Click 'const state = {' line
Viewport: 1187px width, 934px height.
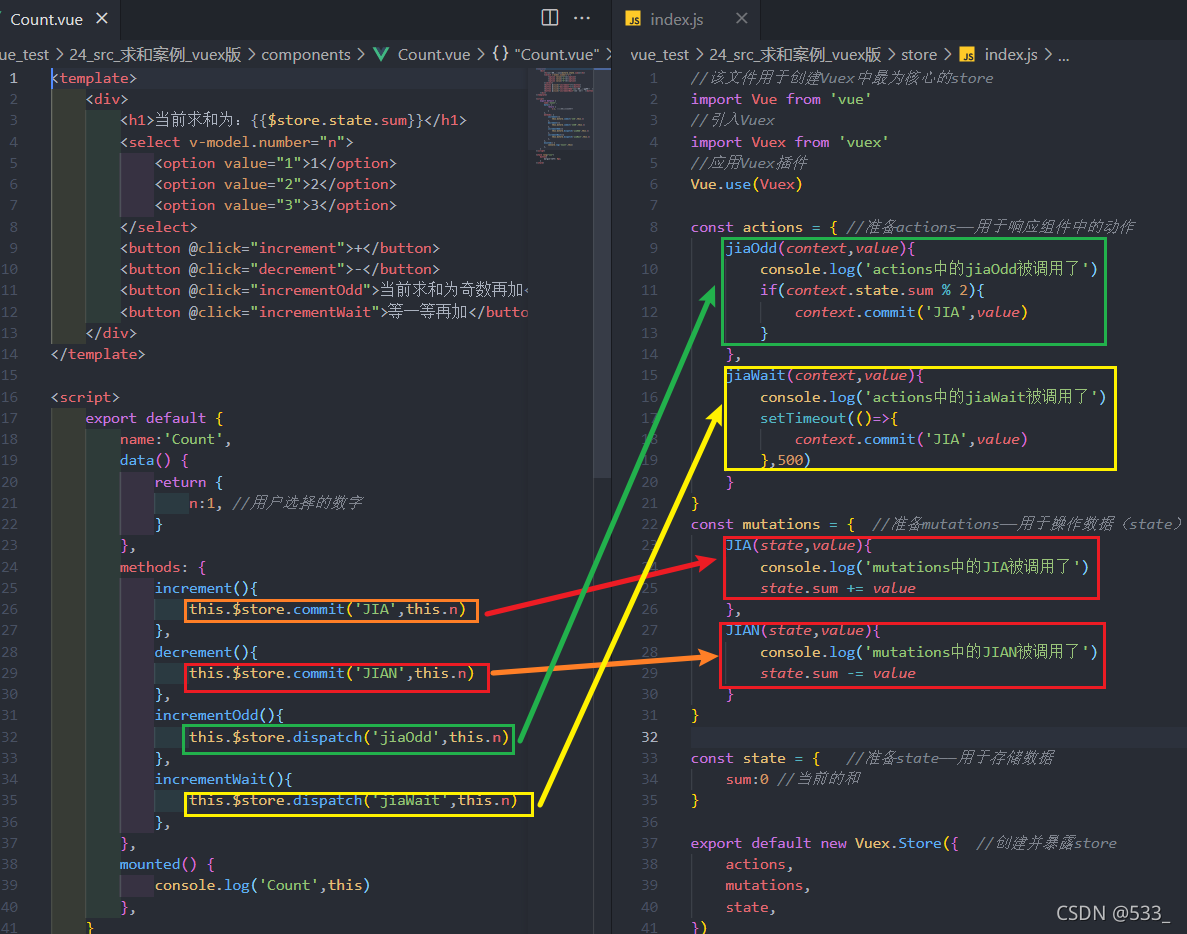click(756, 758)
